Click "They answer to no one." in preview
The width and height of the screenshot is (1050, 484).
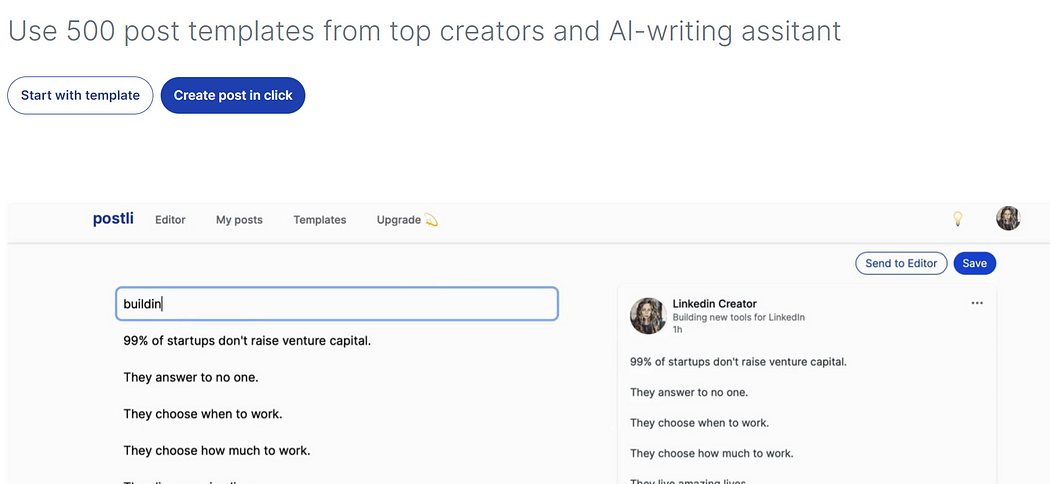689,392
